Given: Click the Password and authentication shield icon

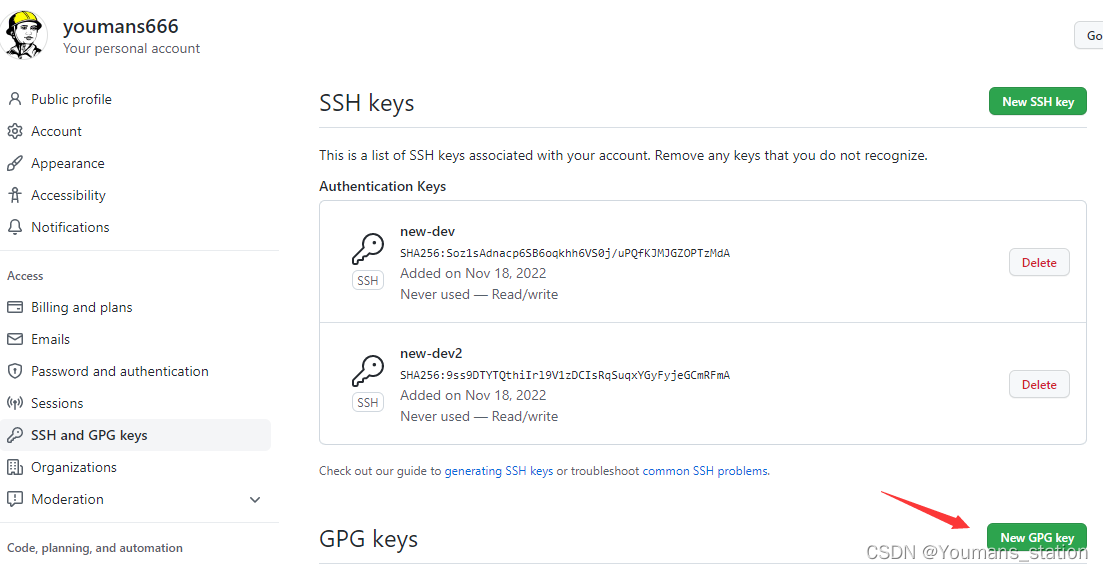Looking at the screenshot, I should click(x=15, y=371).
